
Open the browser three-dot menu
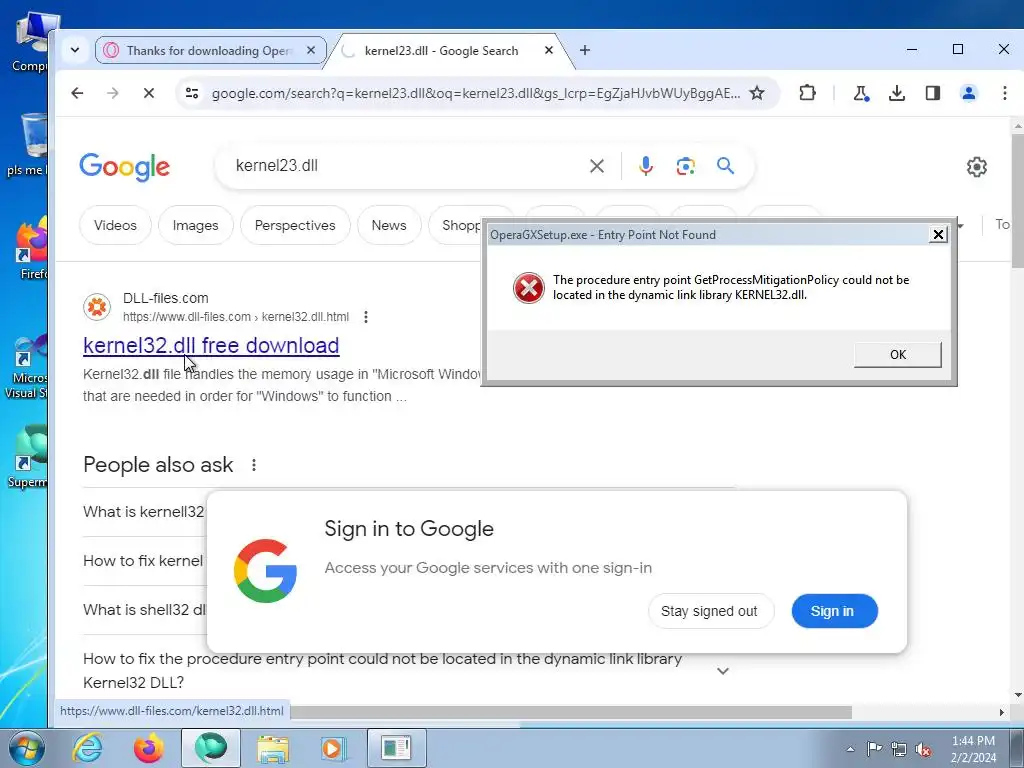point(1004,93)
